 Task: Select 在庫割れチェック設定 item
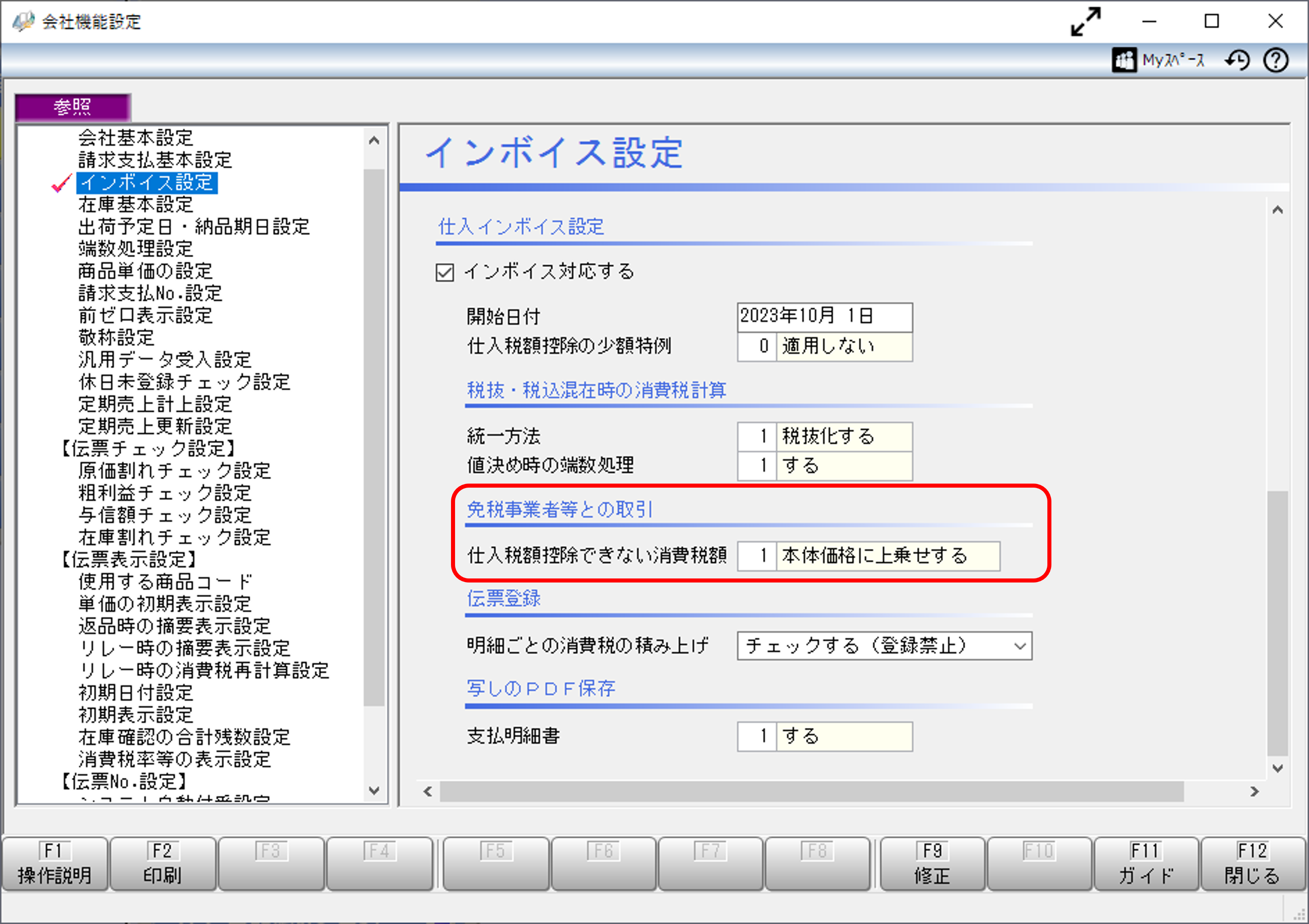pos(174,538)
